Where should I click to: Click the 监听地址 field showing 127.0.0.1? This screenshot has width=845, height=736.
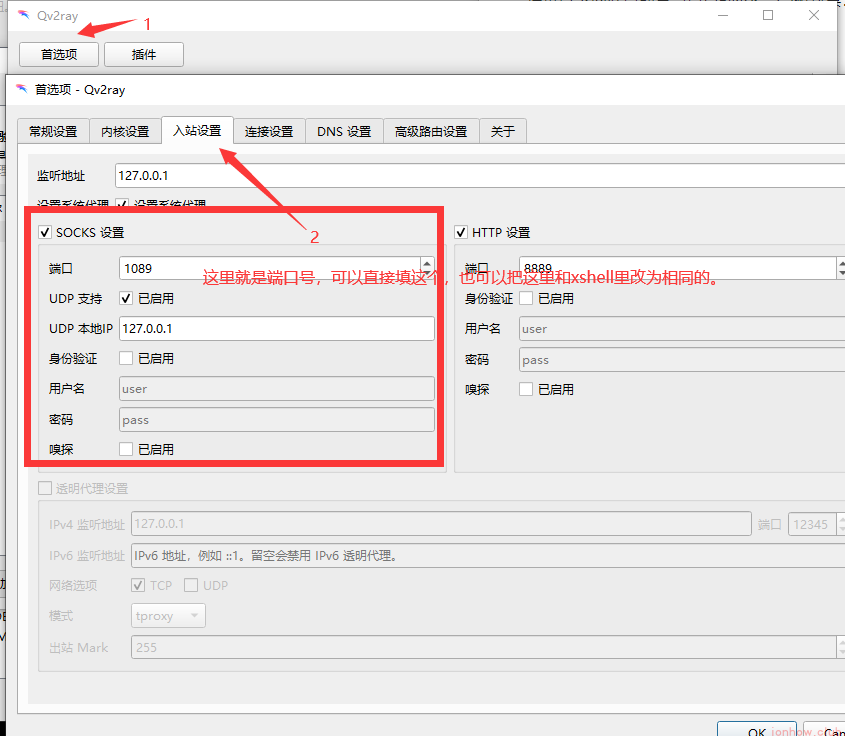pyautogui.click(x=480, y=176)
